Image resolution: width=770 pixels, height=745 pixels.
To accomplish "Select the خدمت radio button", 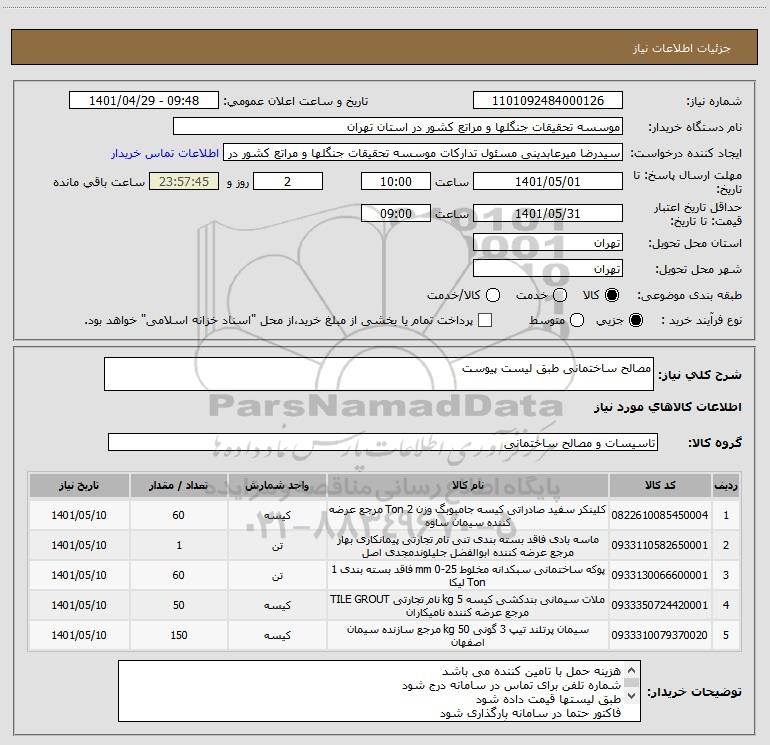I will click(x=560, y=295).
